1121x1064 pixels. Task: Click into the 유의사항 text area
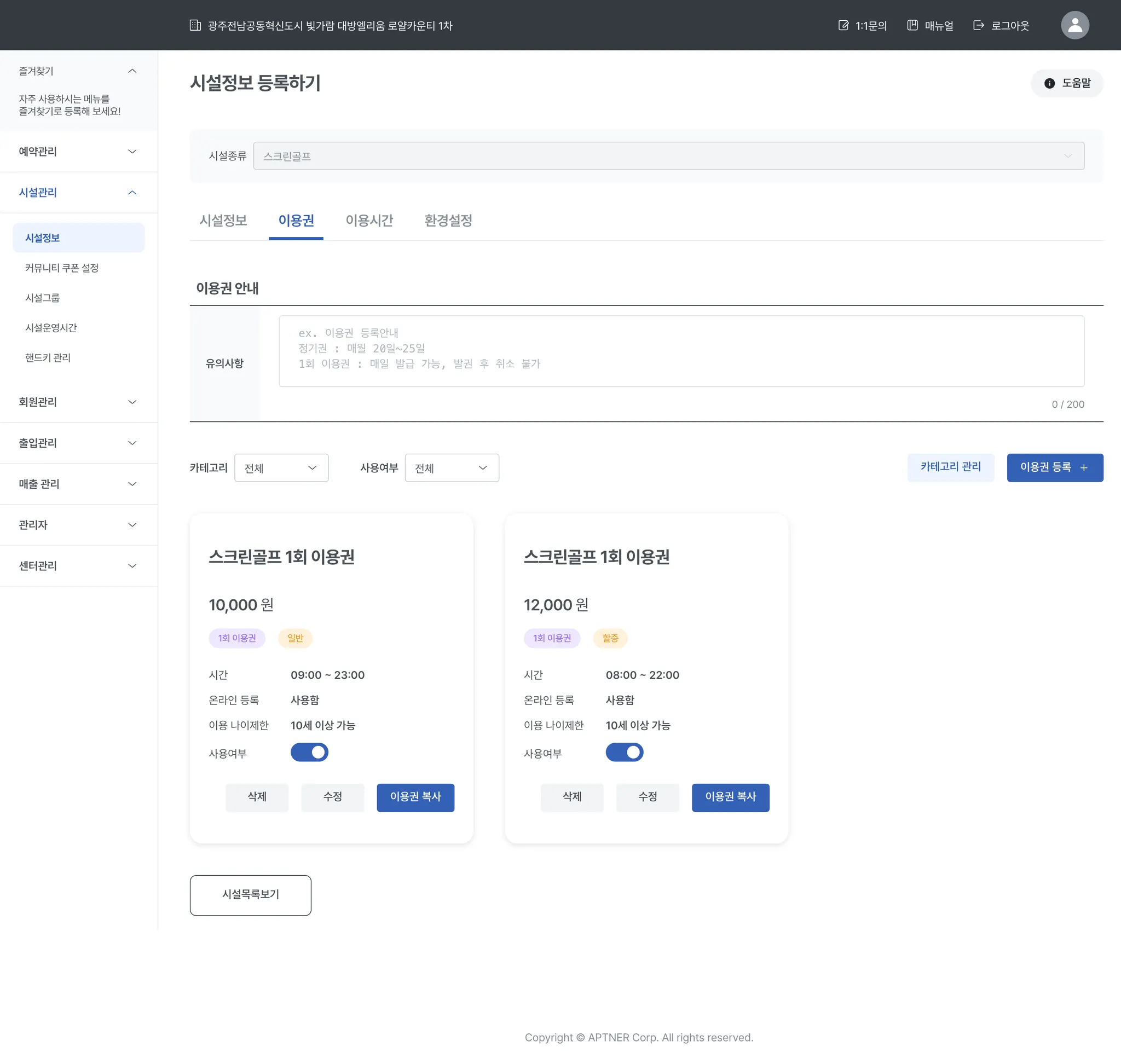tap(681, 351)
